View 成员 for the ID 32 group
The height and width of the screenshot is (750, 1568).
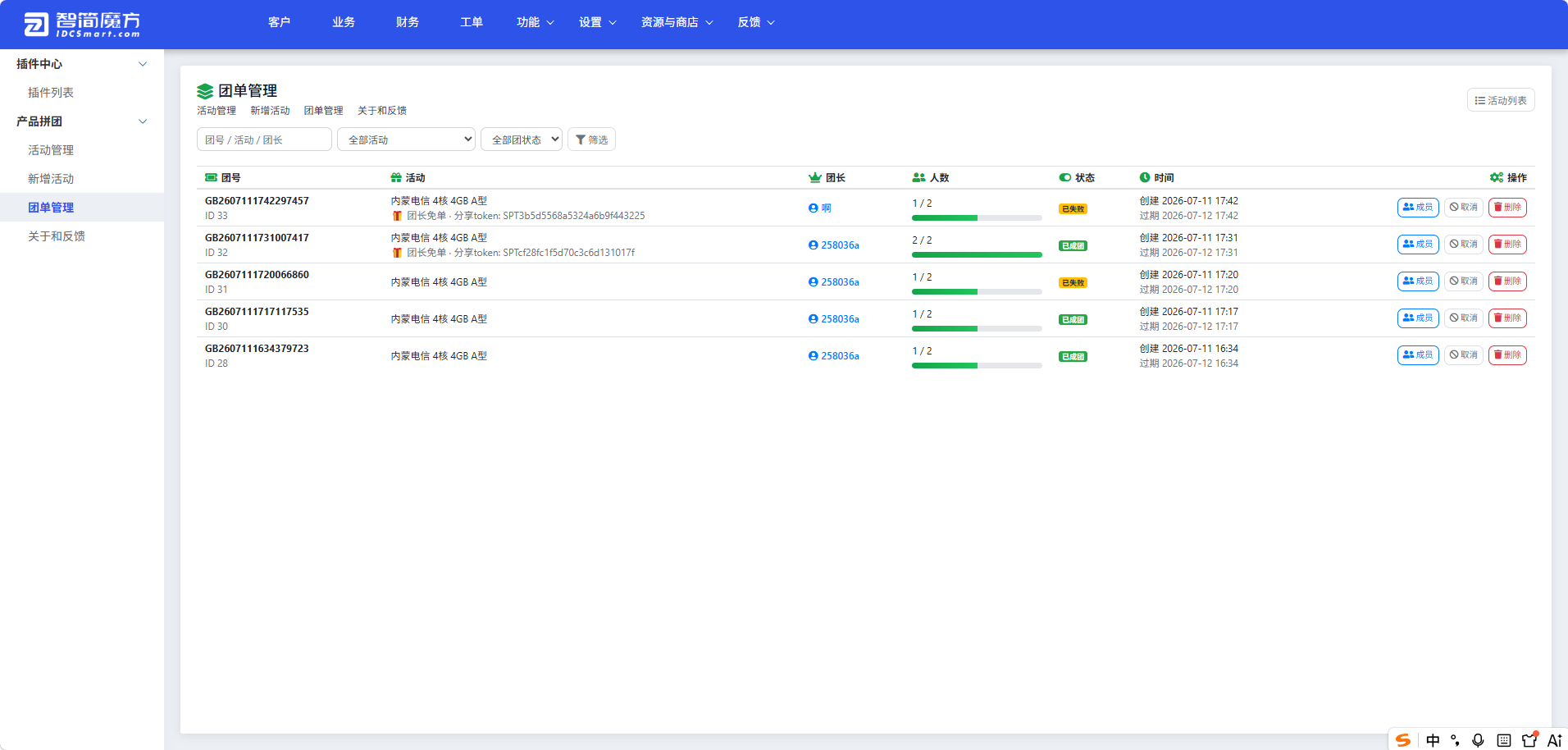(x=1418, y=245)
